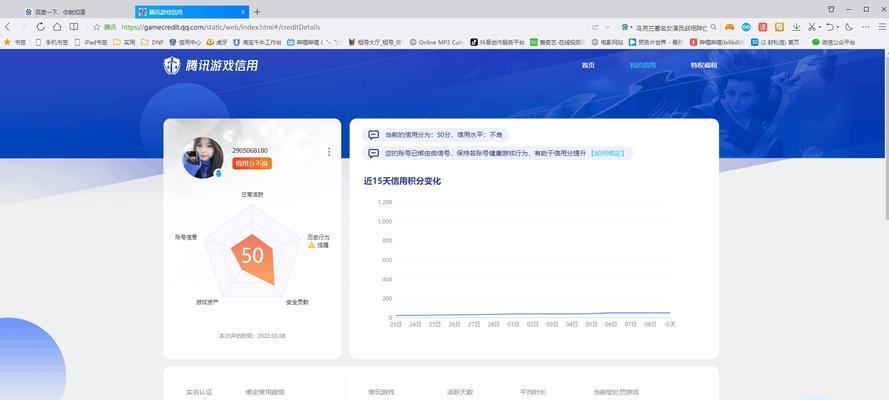Go back with the browser back arrow
The image size is (889, 400).
7,27
